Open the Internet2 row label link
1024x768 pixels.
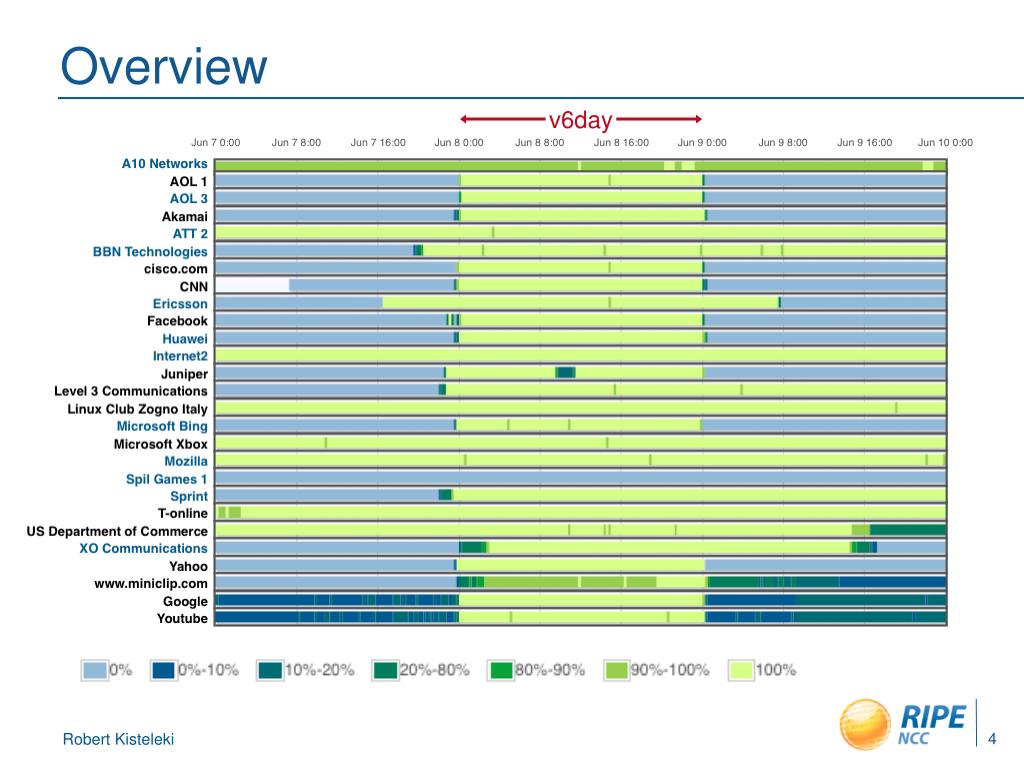180,356
